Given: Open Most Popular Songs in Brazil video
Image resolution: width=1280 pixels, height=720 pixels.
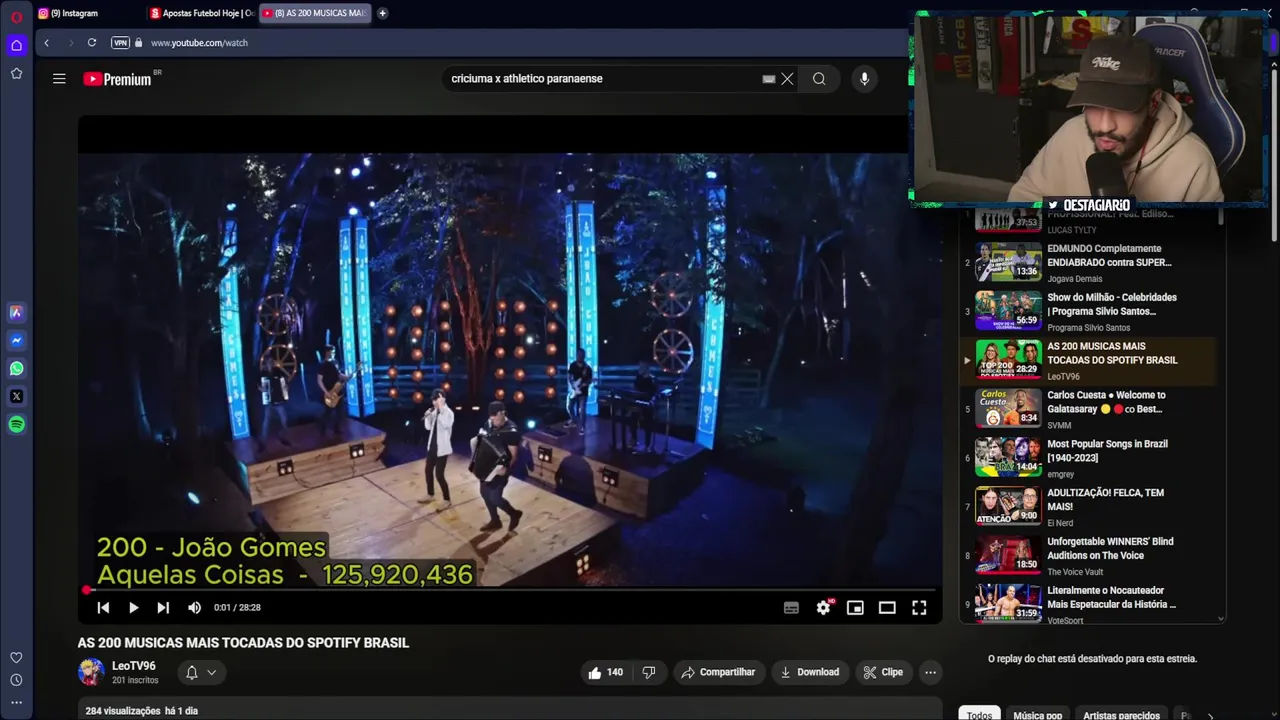Looking at the screenshot, I should 1090,458.
